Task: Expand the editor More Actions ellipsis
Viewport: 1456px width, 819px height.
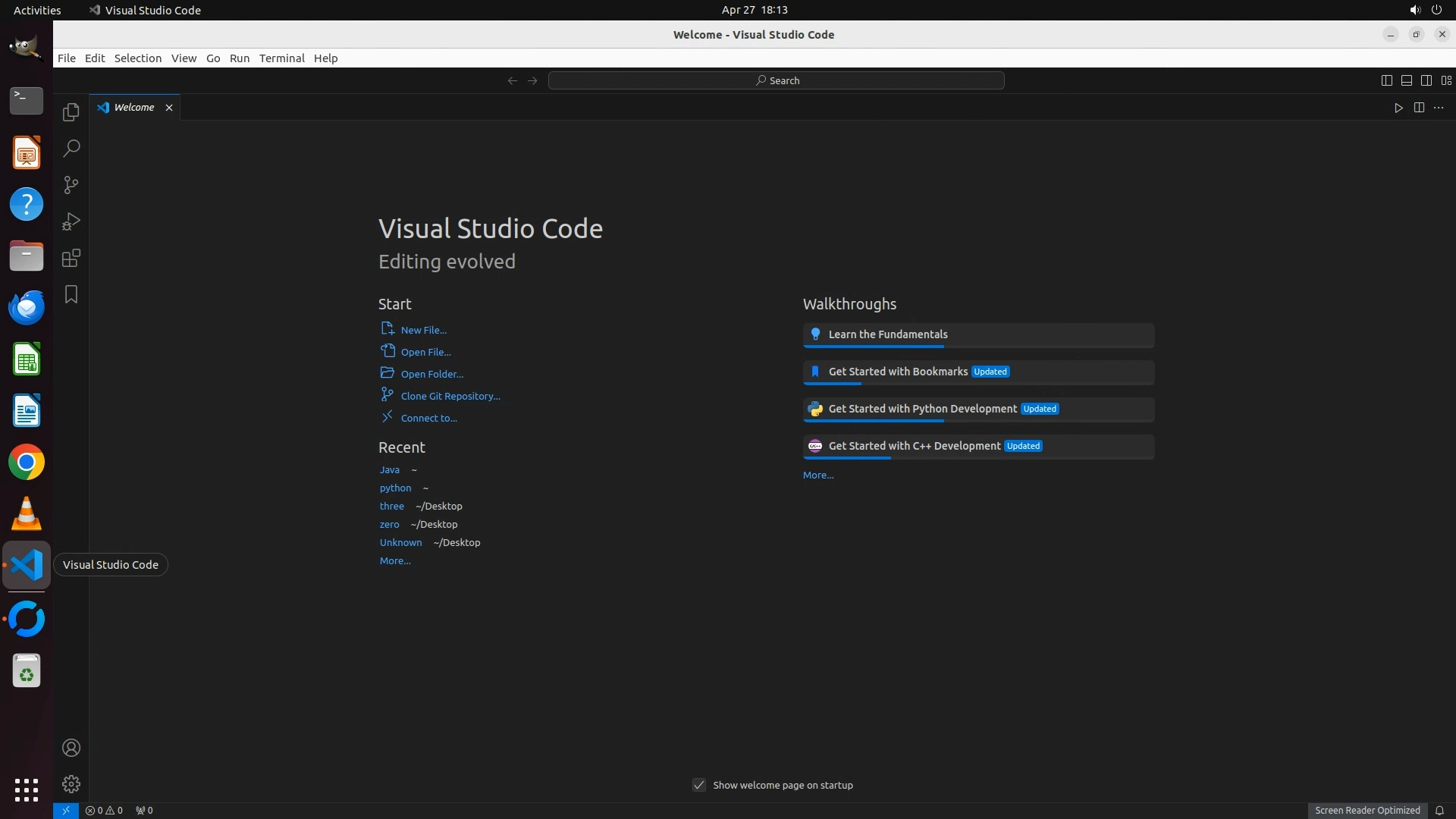Action: click(x=1439, y=108)
